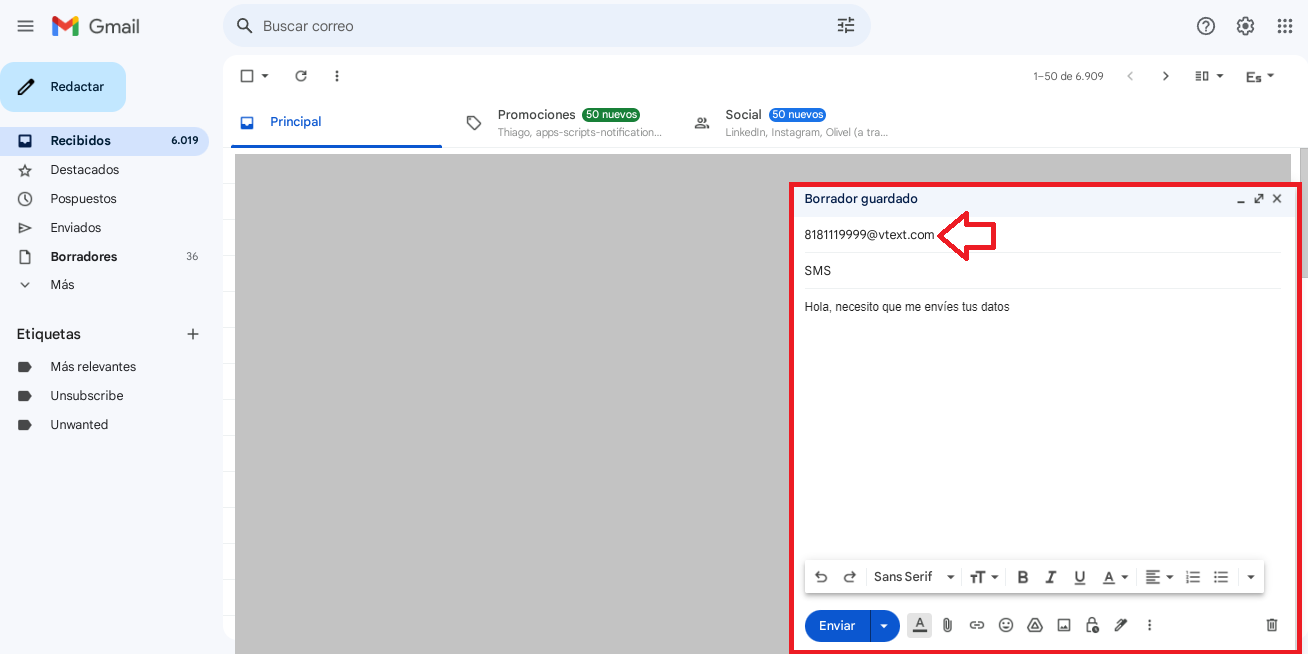Toggle bold formatting

(1022, 577)
